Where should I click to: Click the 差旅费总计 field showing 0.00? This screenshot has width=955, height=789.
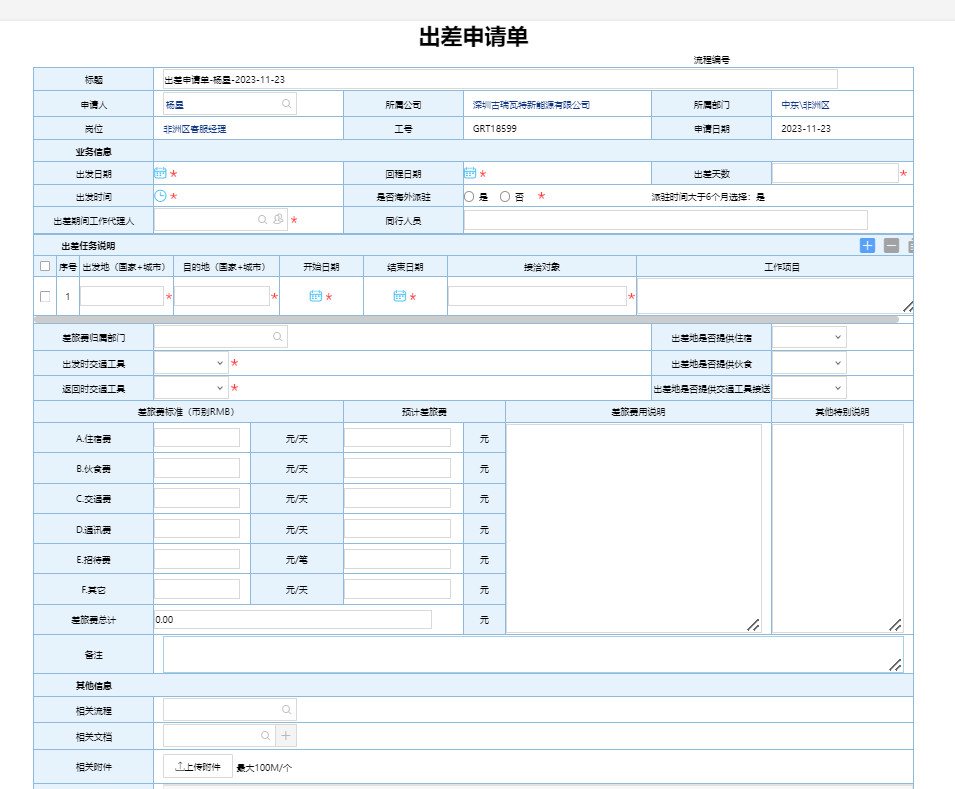point(293,619)
